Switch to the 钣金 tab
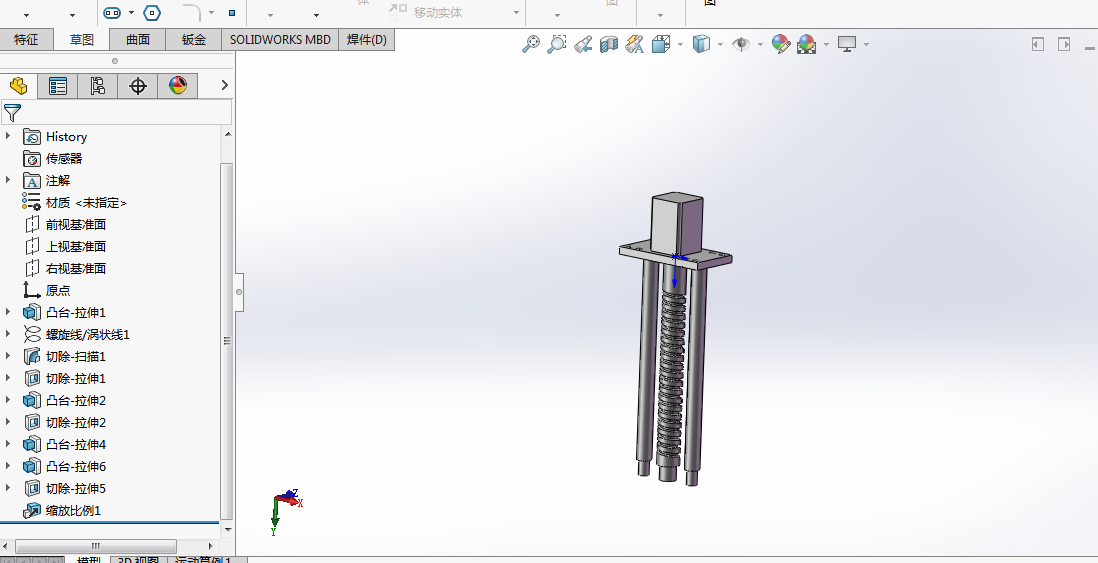 (193, 39)
